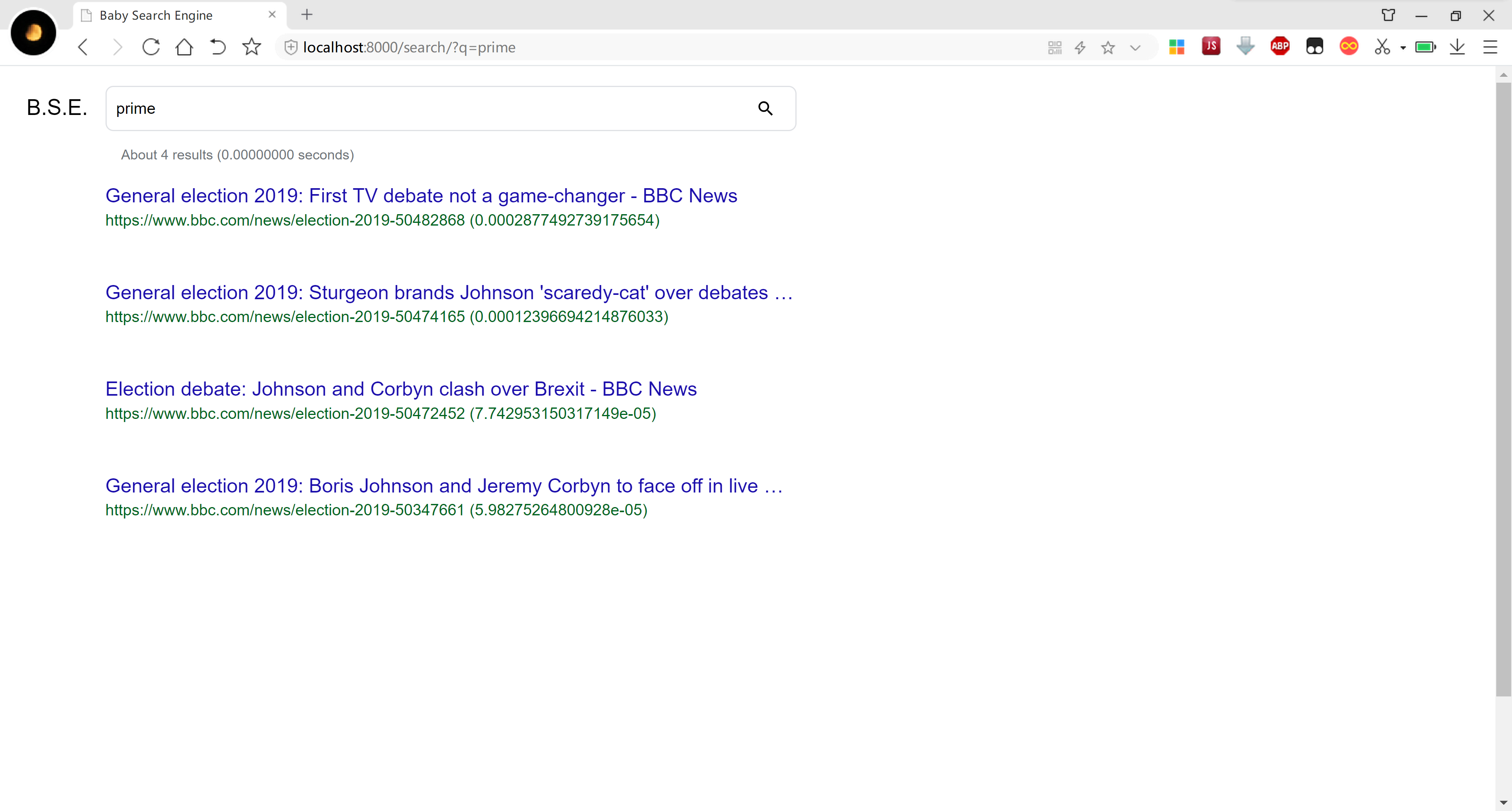
Task: Expand dropdown arrow next to scissors
Action: (x=1403, y=48)
